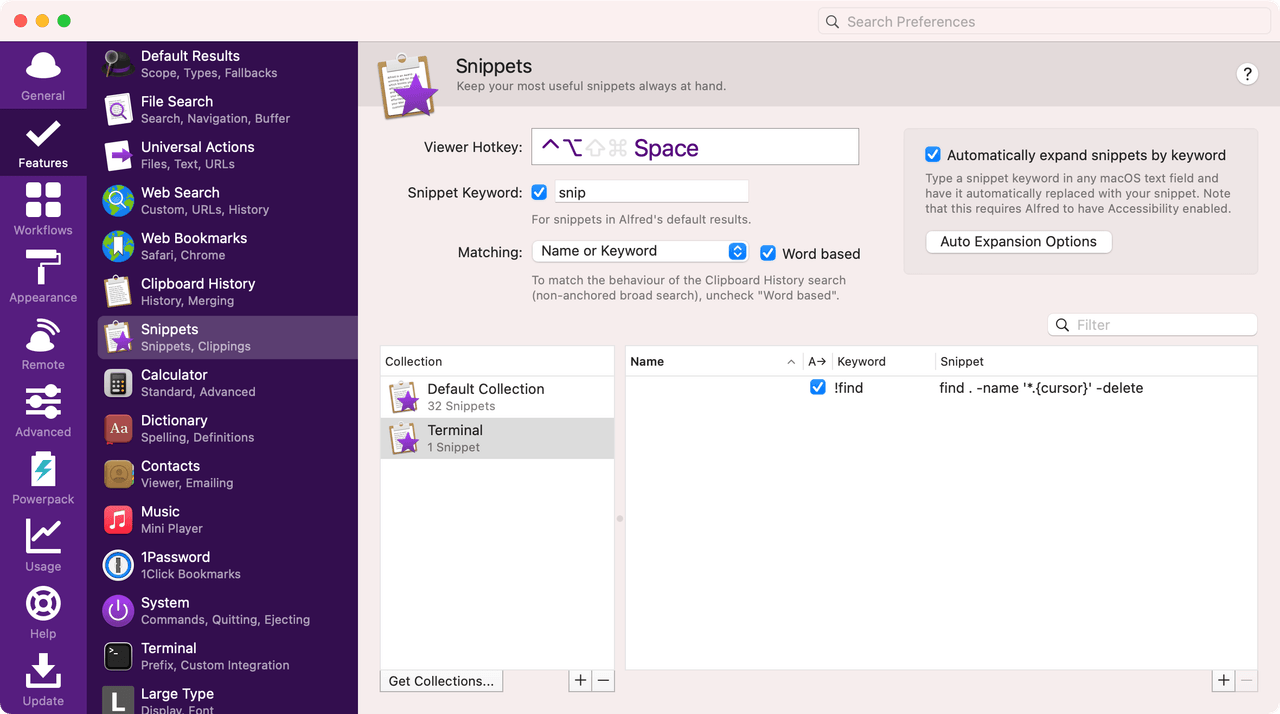Toggle Word based checkbox
Image resolution: width=1280 pixels, height=714 pixels.
tap(768, 253)
